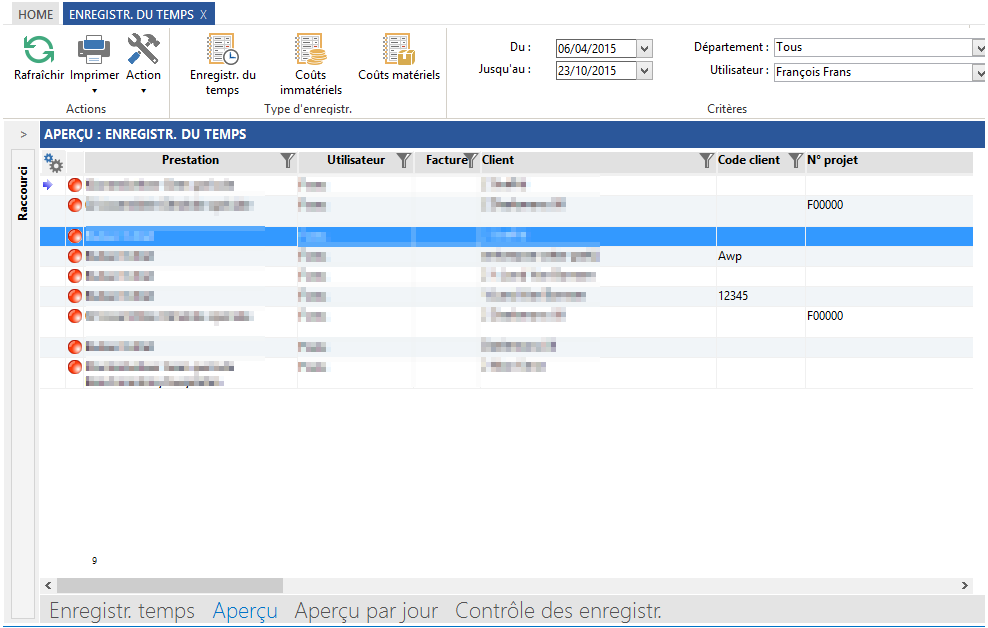Open the Contrôle des enregistr. tab
The width and height of the screenshot is (988, 628).
558,610
